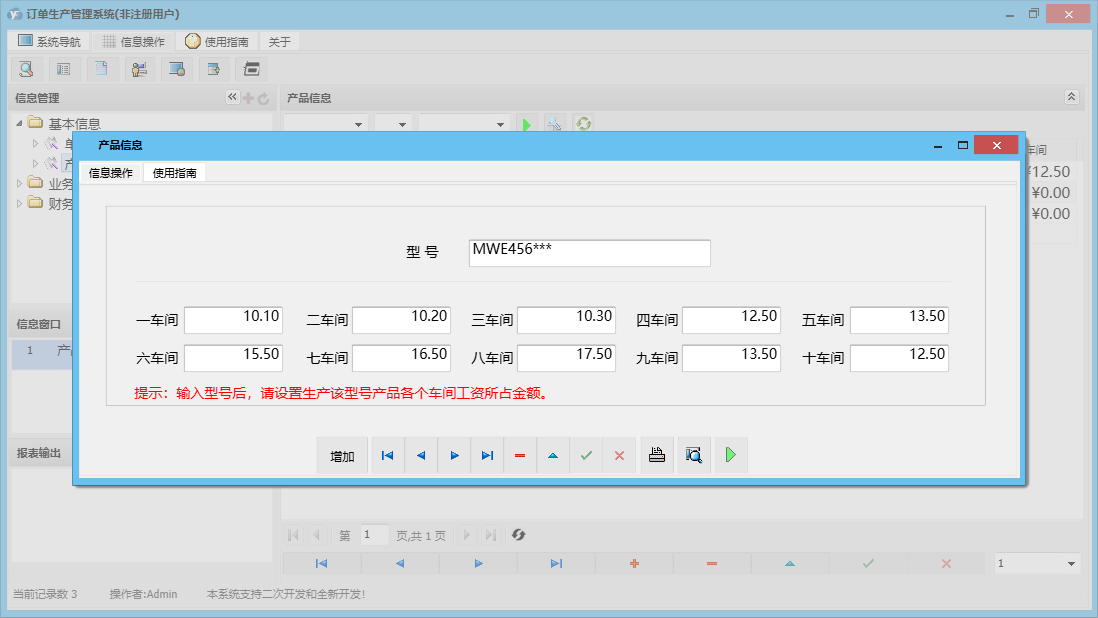Image resolution: width=1098 pixels, height=618 pixels.
Task: Run the green execute arrow in the dialog
Action: click(730, 455)
